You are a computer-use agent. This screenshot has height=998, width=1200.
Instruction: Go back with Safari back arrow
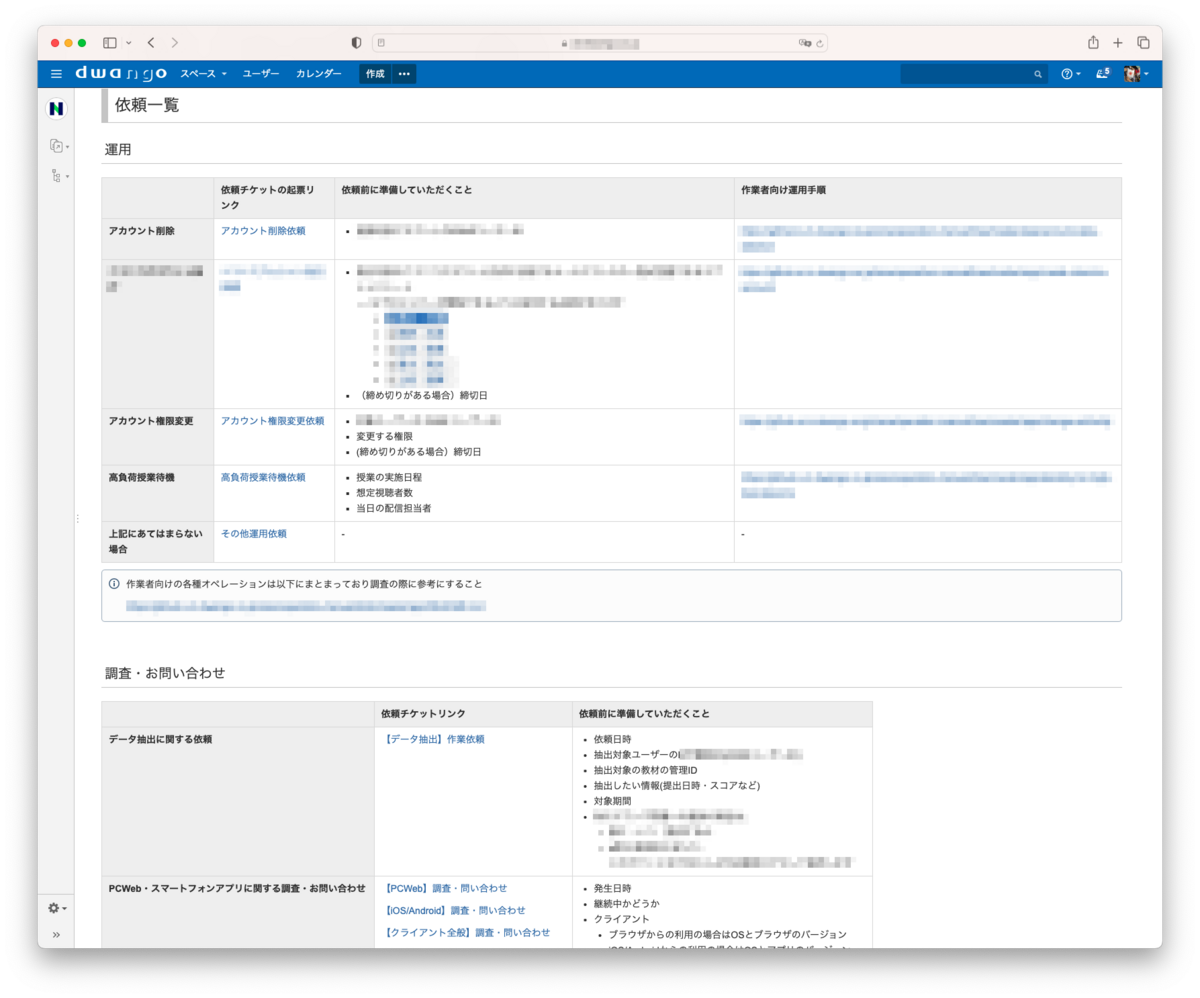tap(151, 43)
